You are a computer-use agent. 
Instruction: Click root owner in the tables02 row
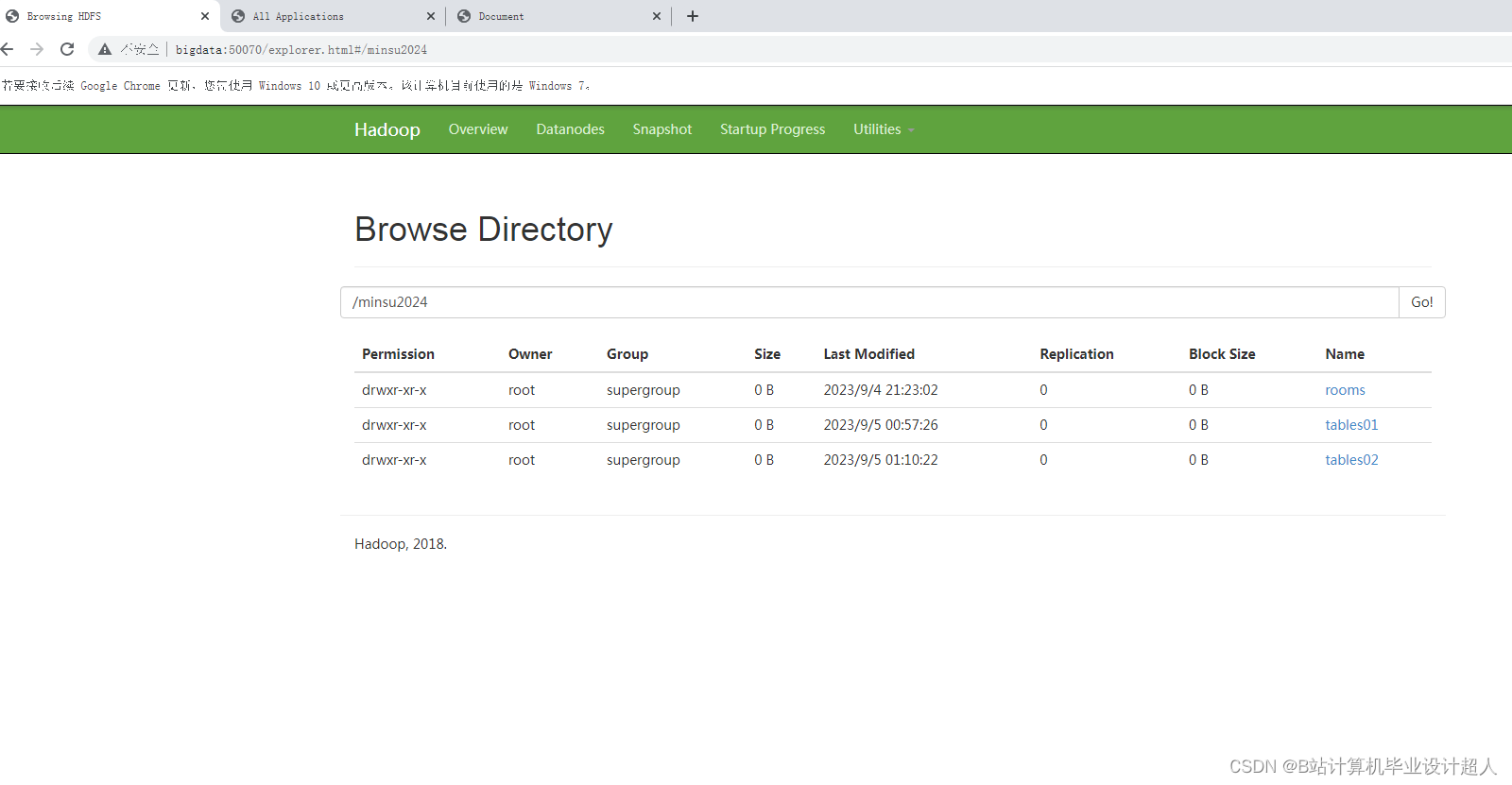click(522, 460)
